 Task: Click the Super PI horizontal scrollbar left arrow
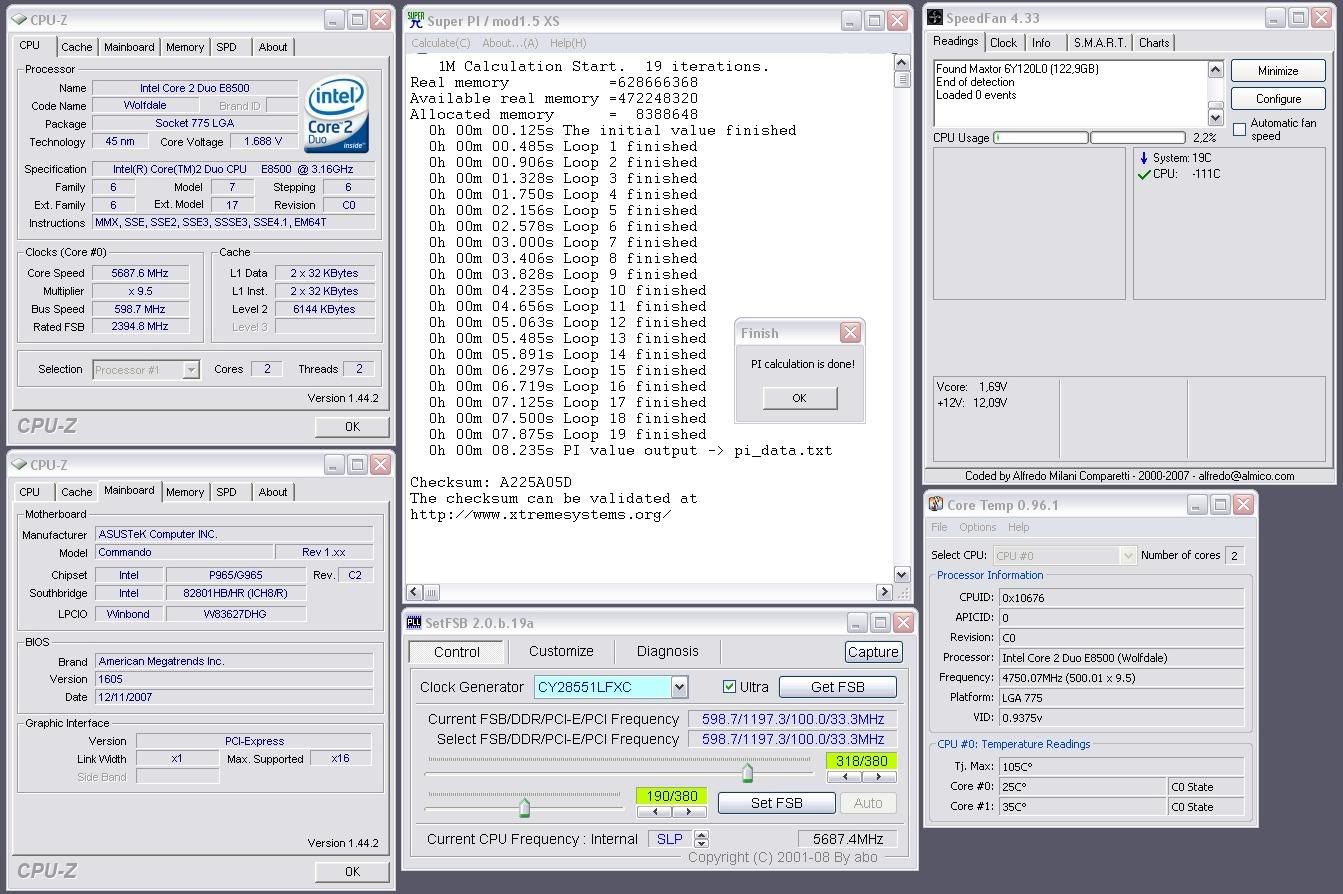click(416, 592)
